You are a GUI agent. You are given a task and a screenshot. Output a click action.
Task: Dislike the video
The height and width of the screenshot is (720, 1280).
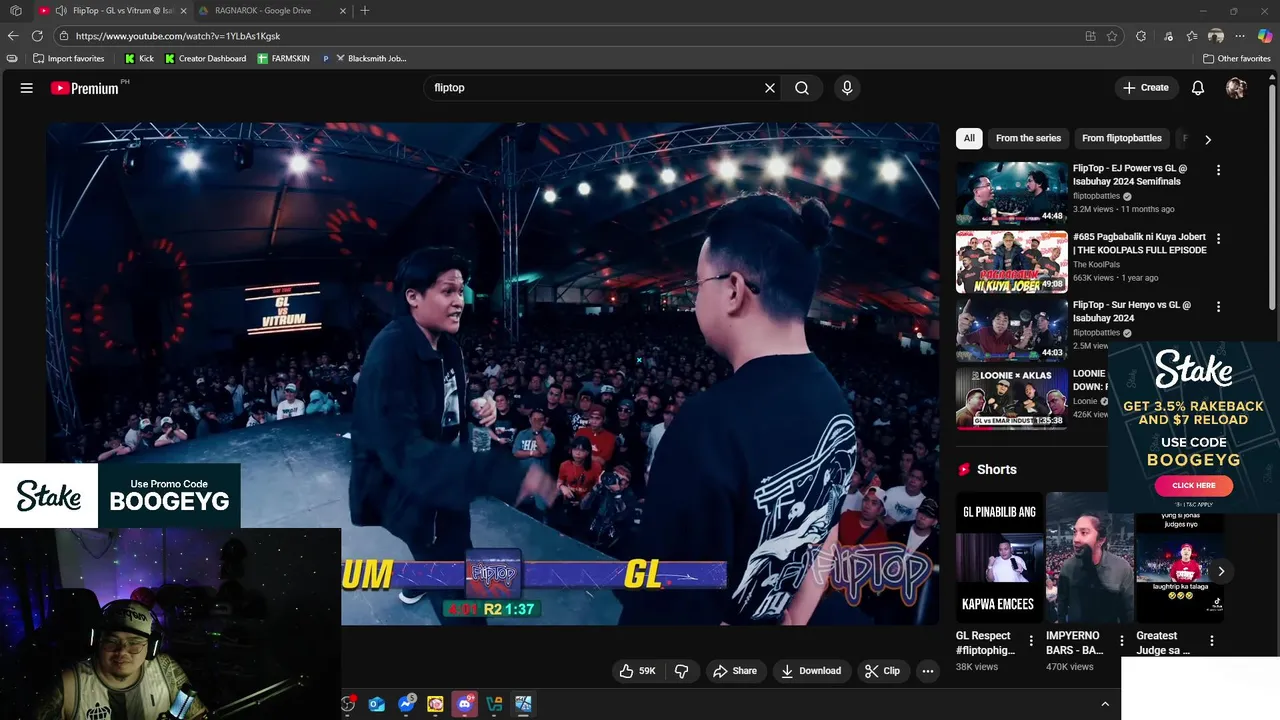coord(682,671)
